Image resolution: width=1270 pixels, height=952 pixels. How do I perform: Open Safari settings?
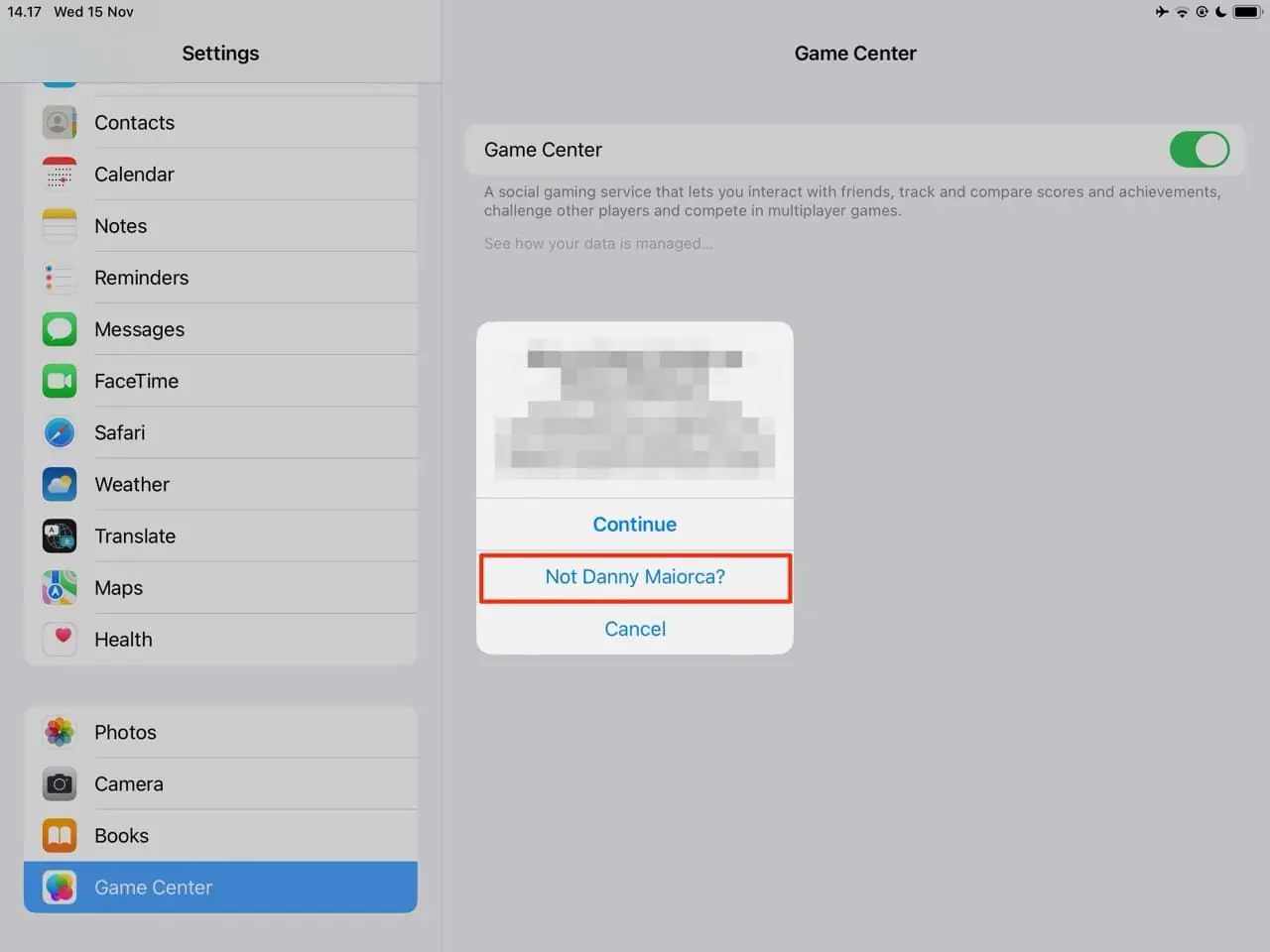119,432
